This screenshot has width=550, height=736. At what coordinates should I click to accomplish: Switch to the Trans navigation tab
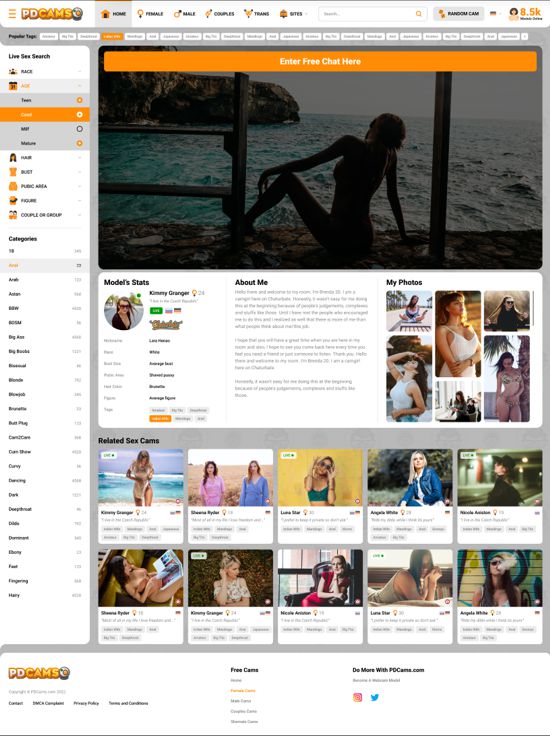pos(257,14)
